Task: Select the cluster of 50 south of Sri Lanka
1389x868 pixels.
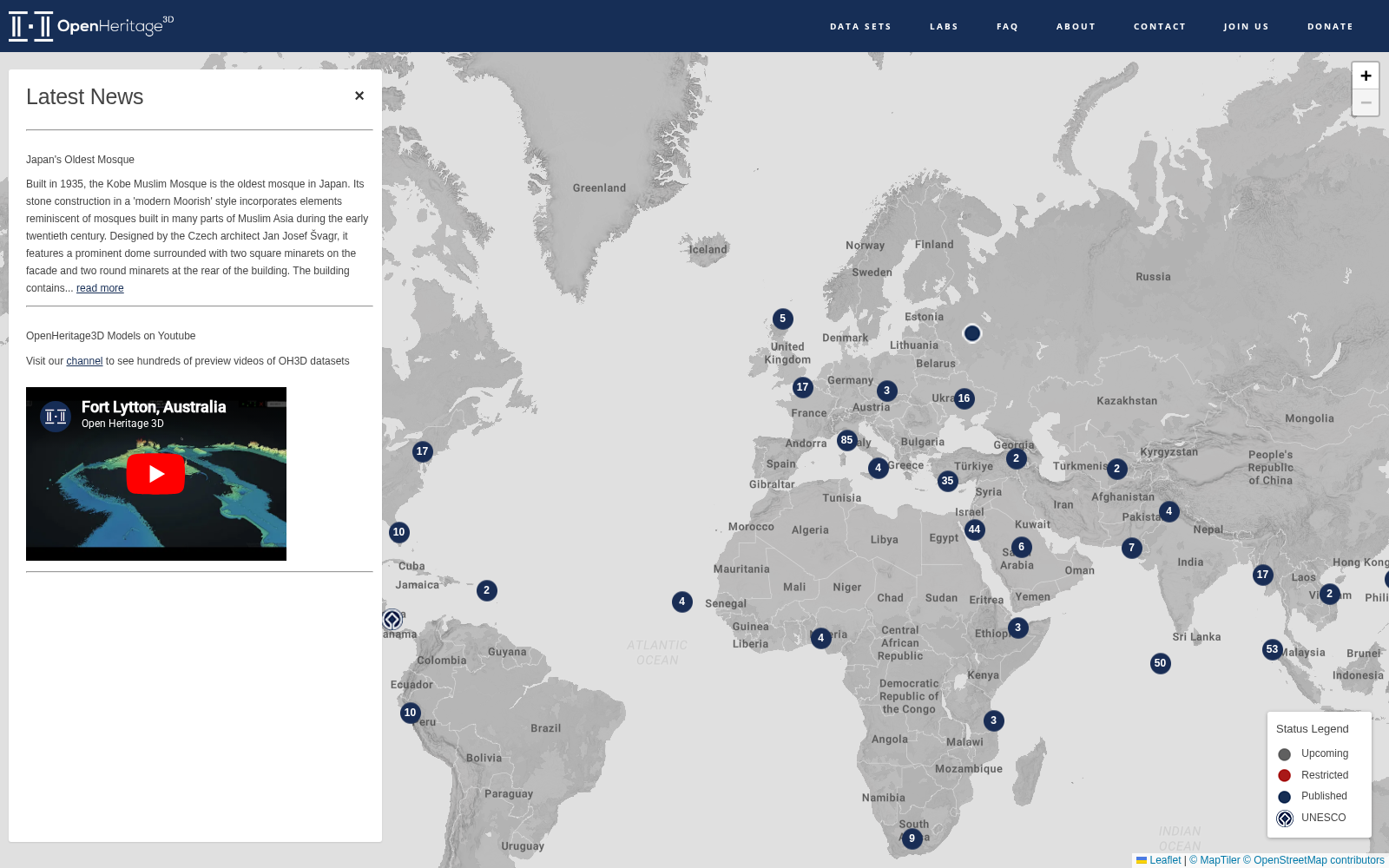Action: 1160,663
